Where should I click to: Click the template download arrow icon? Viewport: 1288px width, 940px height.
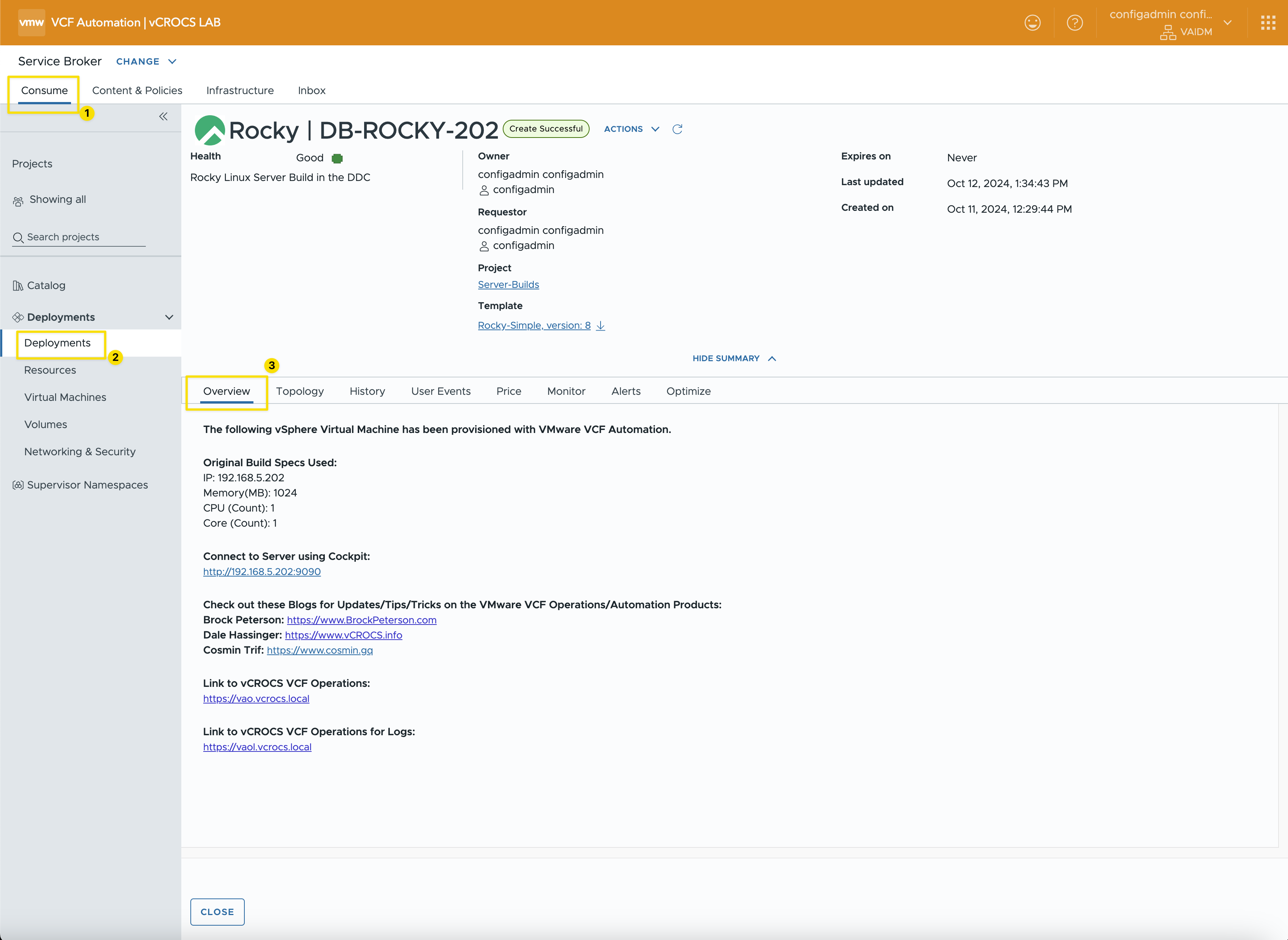600,325
